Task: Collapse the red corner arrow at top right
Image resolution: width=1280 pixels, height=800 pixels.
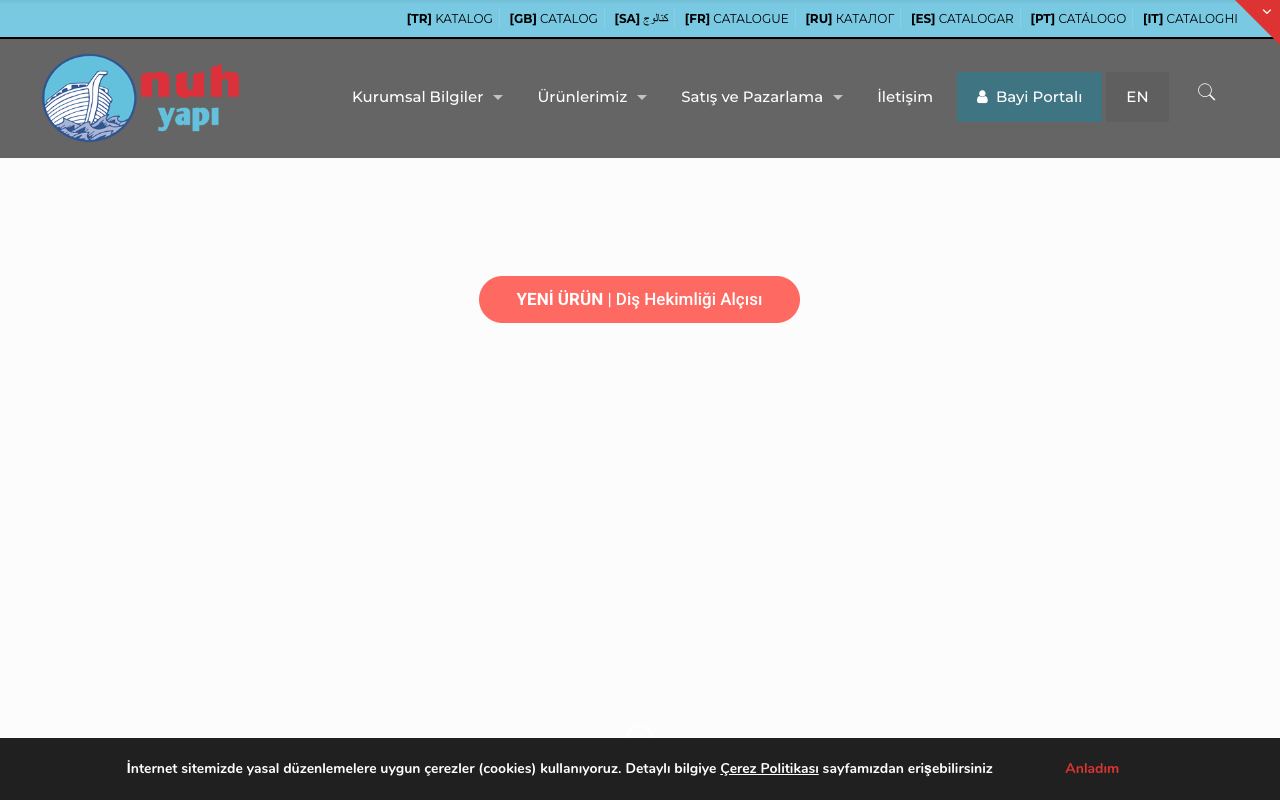Action: pyautogui.click(x=1266, y=12)
